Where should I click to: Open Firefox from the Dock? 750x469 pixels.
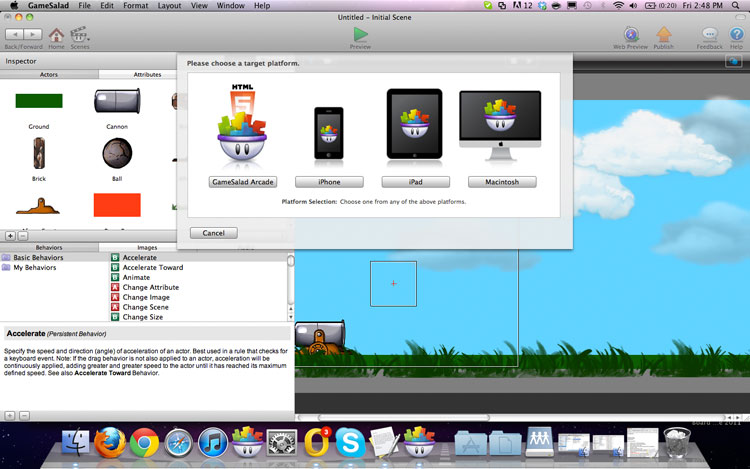109,443
